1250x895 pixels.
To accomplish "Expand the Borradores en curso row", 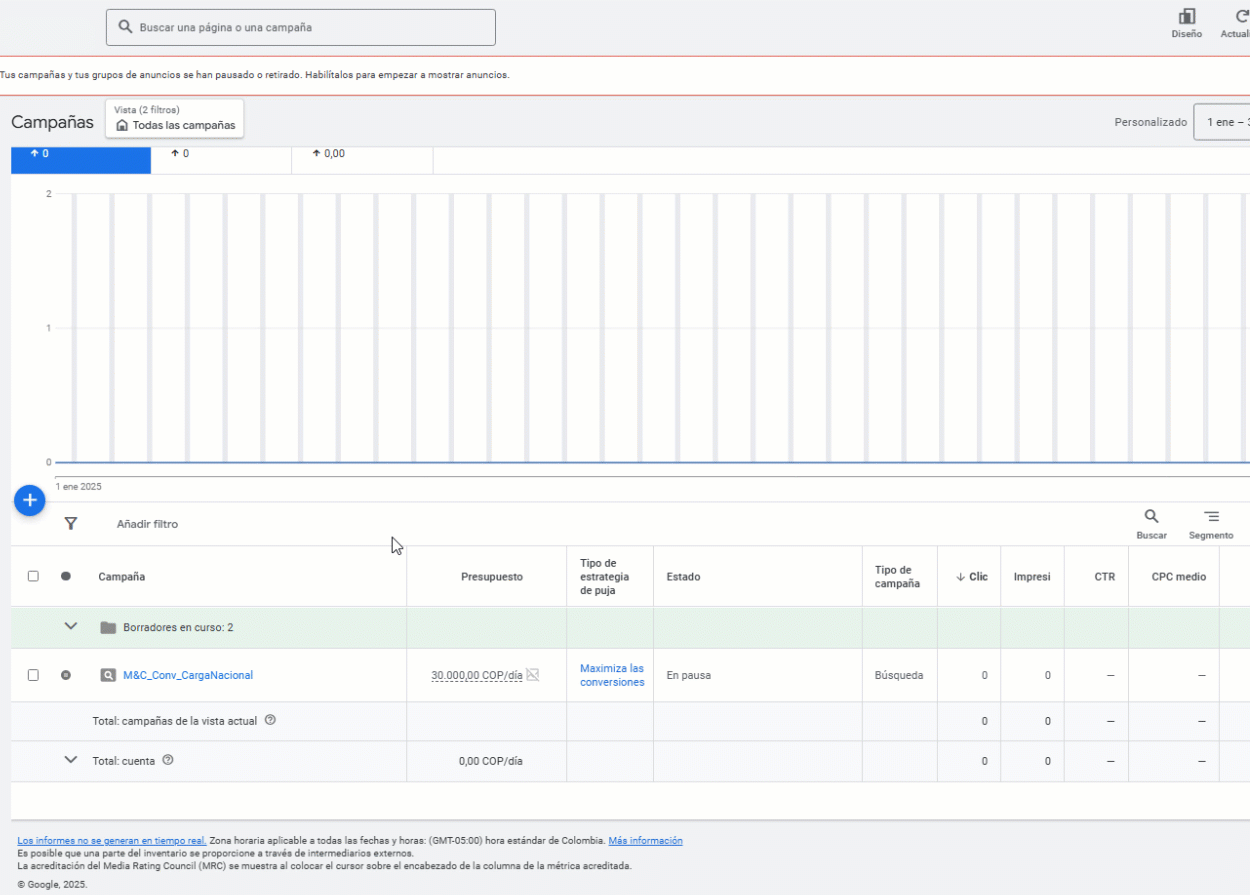I will [71, 627].
